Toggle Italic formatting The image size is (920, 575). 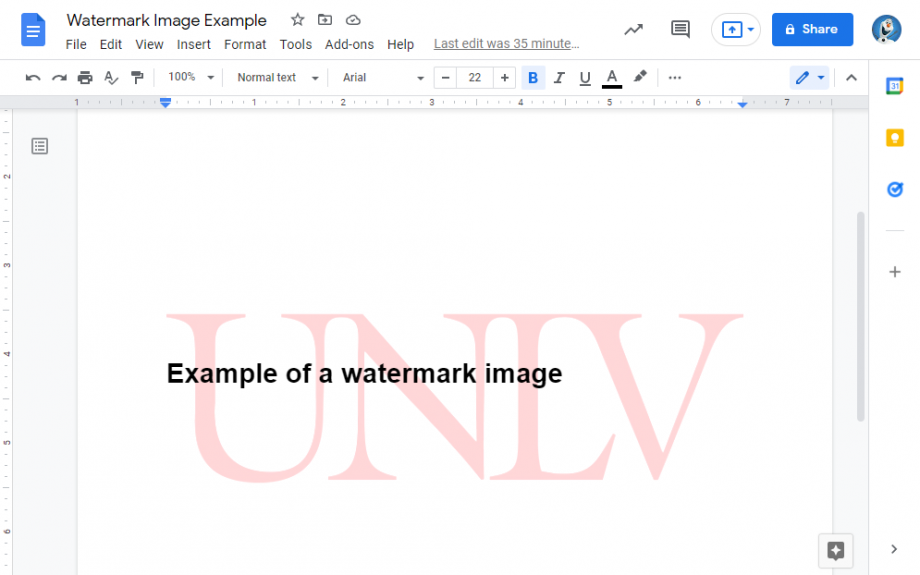[559, 77]
